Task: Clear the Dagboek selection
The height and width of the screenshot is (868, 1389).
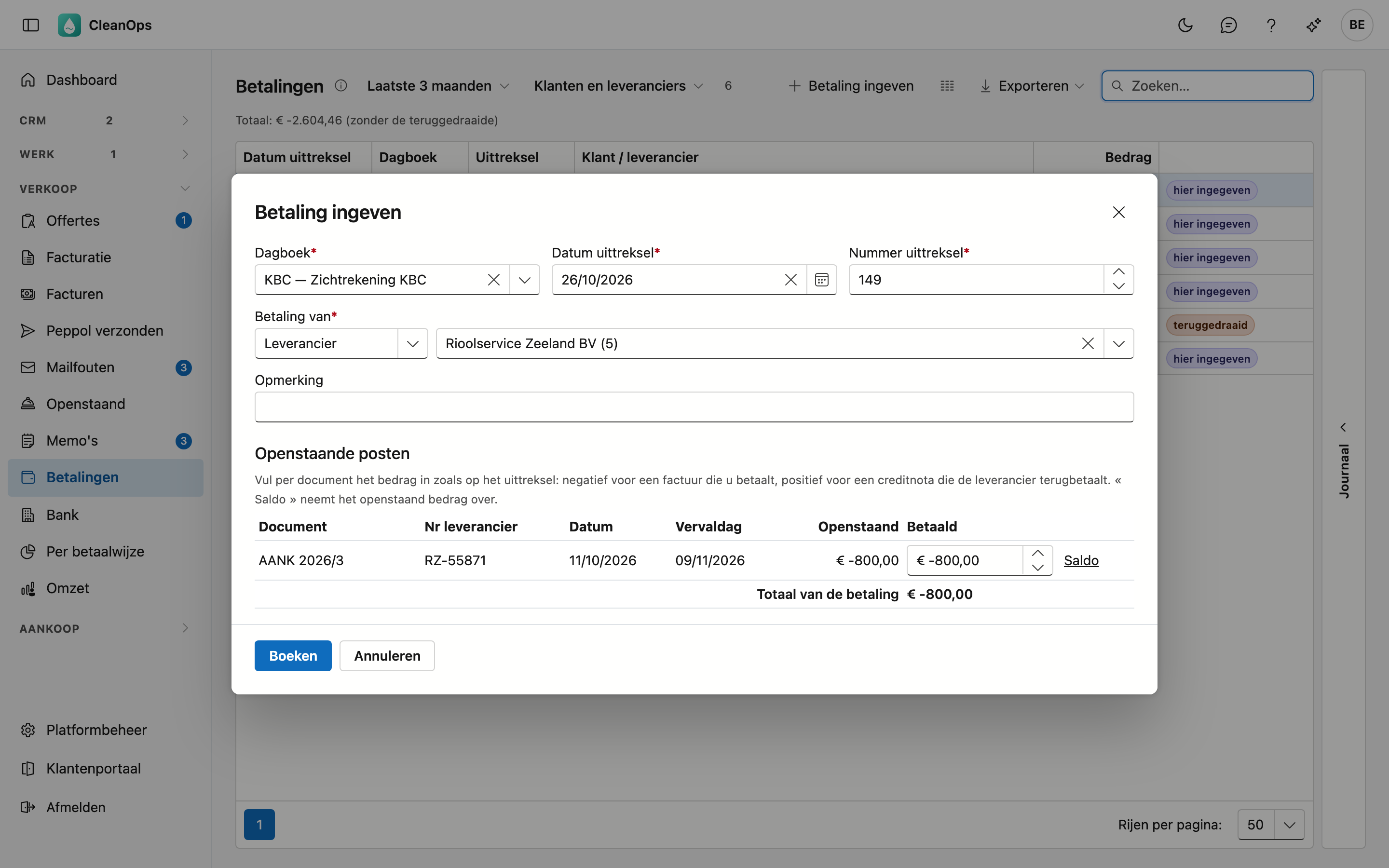Action: coord(493,280)
